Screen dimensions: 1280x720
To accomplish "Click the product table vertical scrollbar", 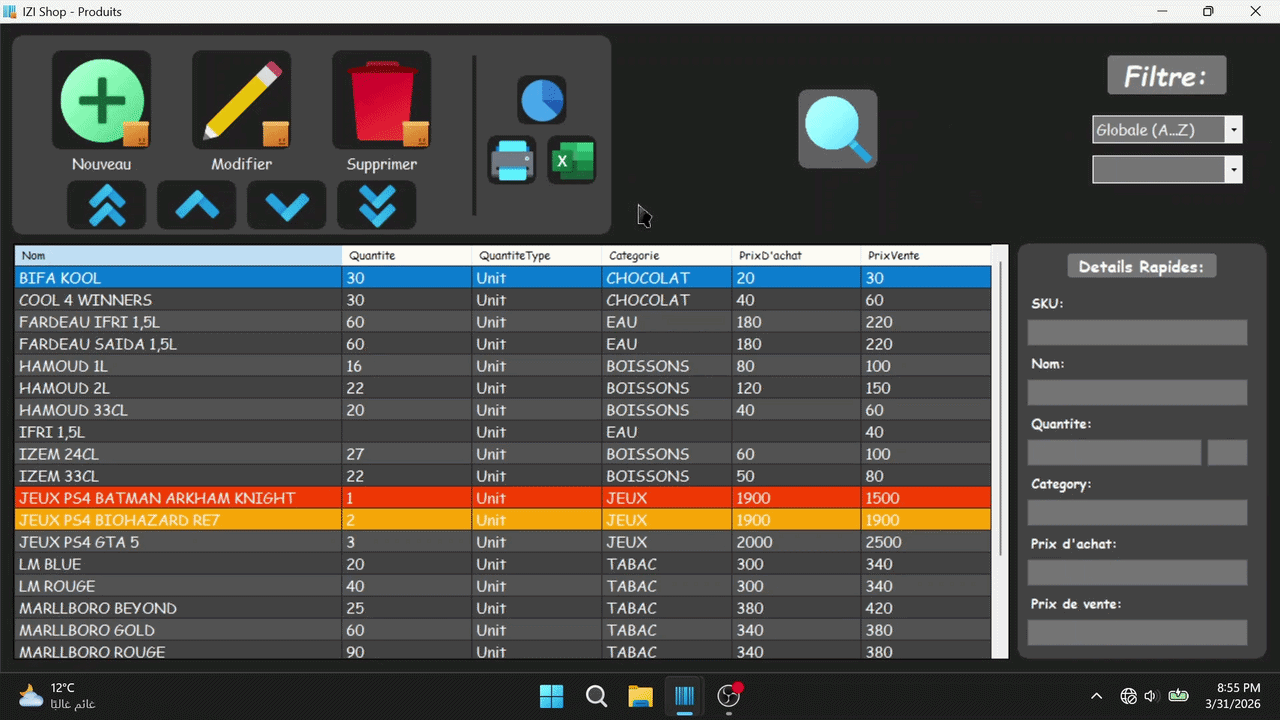I will [1000, 400].
